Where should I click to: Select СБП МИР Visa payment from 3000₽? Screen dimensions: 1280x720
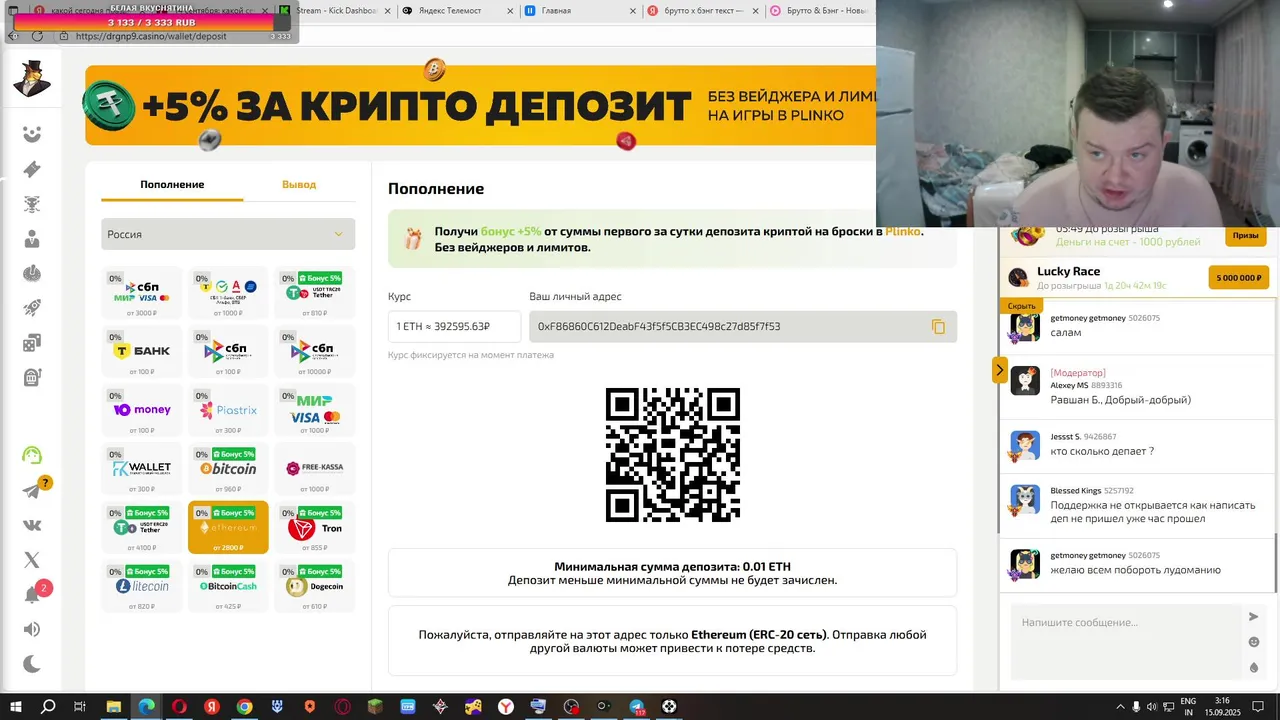(x=142, y=293)
